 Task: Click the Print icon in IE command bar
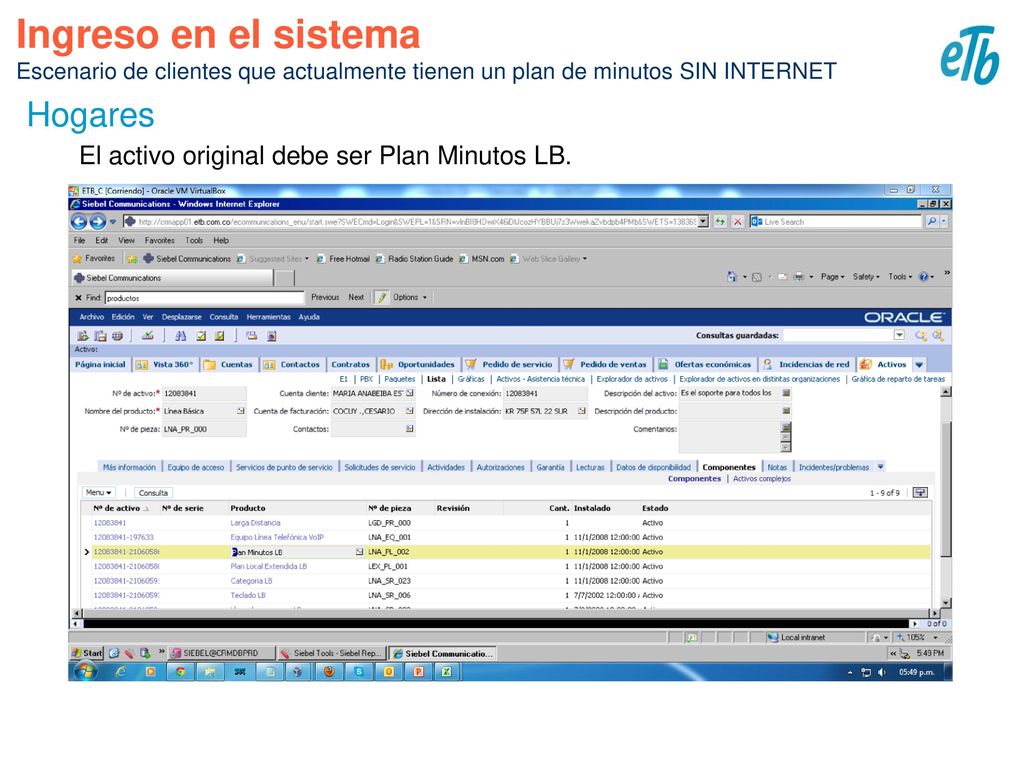[799, 277]
